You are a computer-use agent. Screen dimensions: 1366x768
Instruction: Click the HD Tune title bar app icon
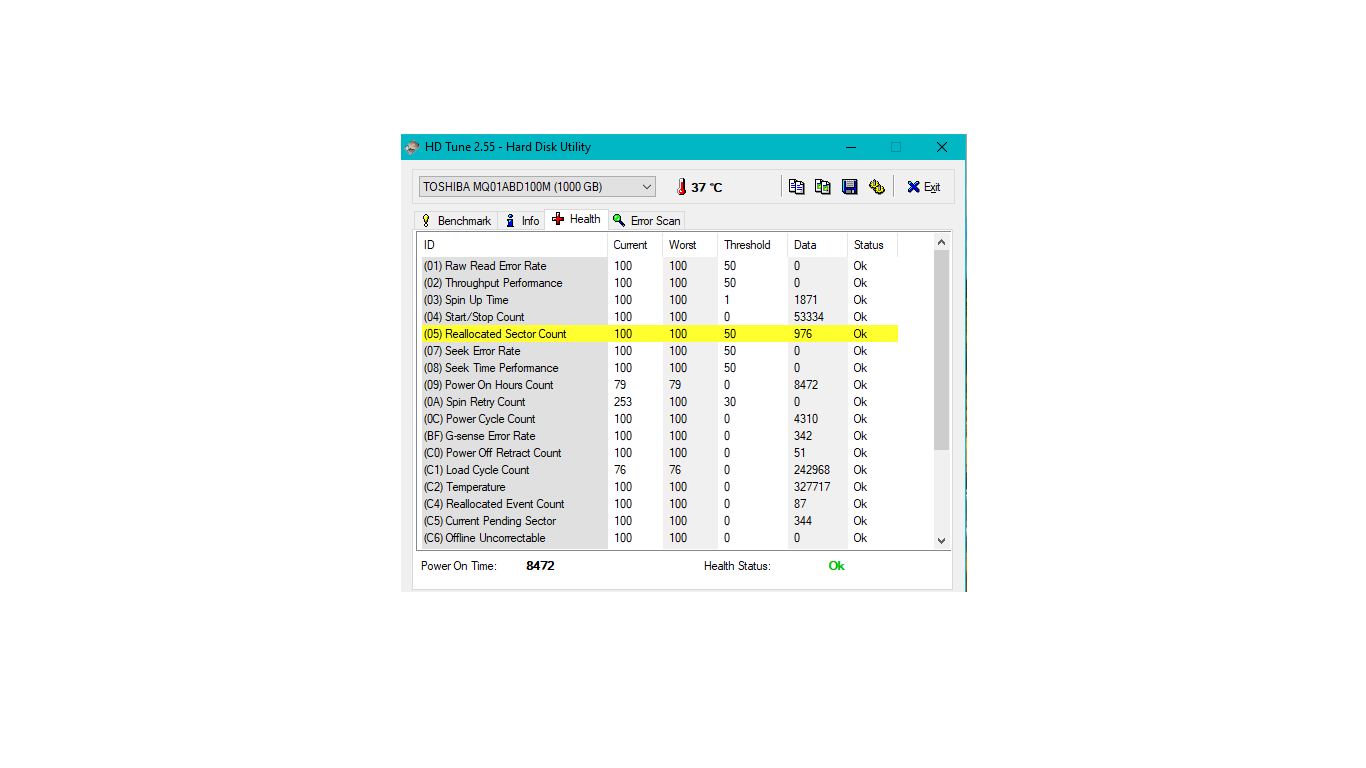point(412,147)
